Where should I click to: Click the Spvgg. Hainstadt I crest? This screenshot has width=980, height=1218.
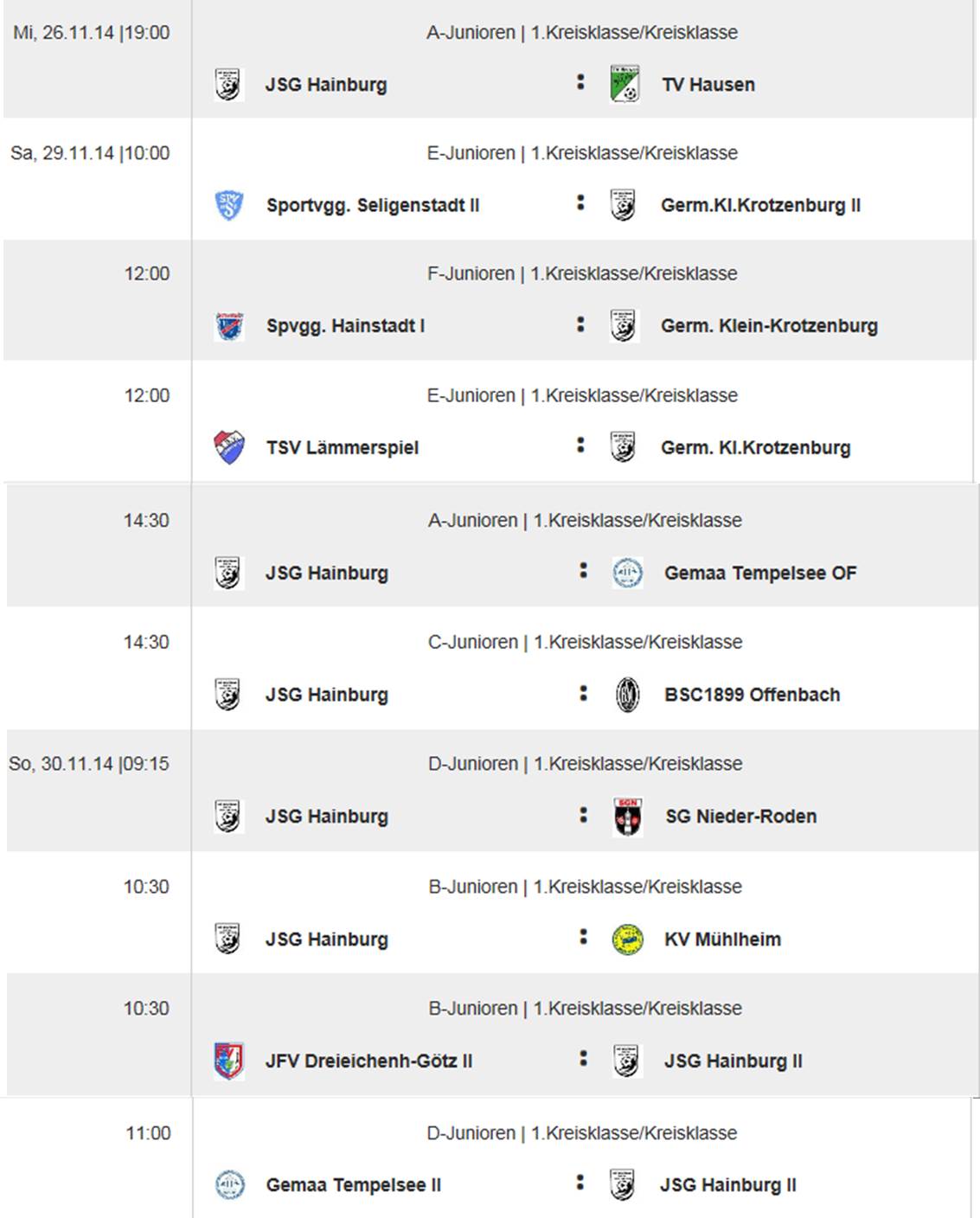pyautogui.click(x=229, y=326)
